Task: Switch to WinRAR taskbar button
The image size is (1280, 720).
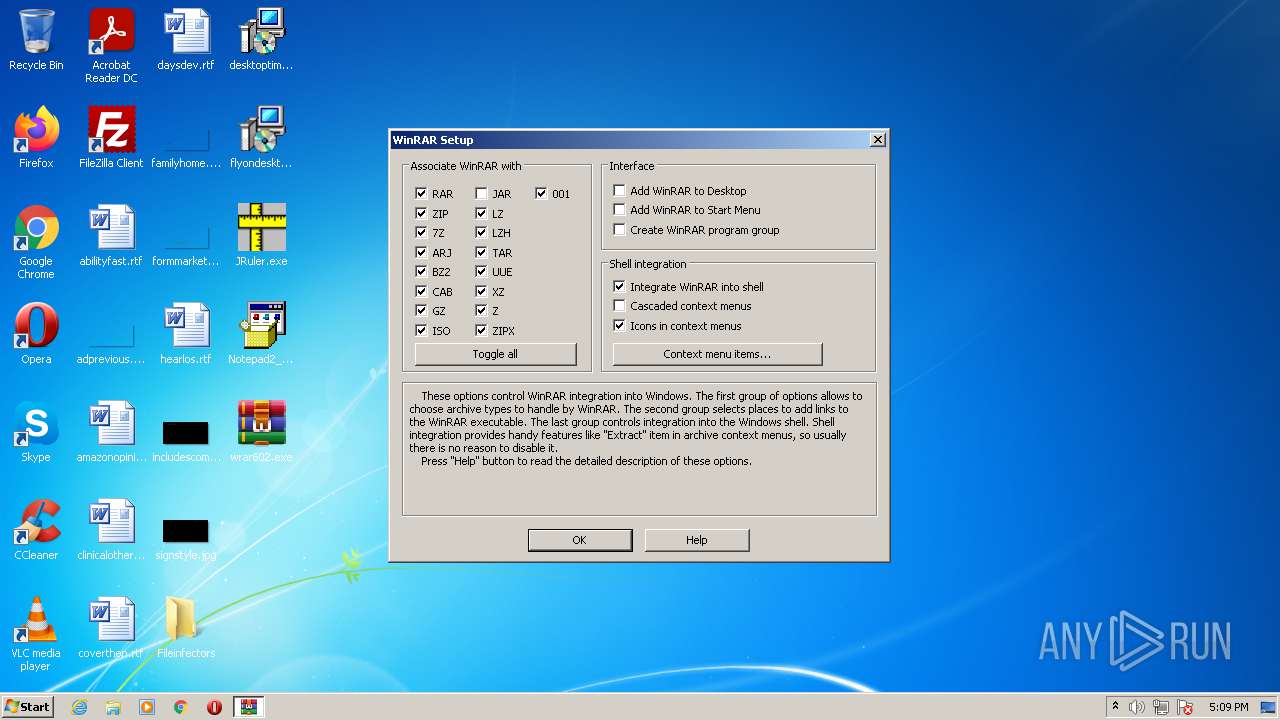Action: (x=248, y=707)
